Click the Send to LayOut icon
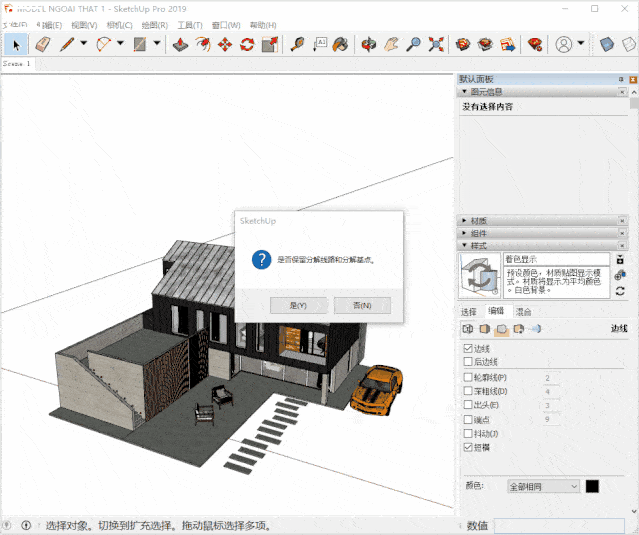This screenshot has width=639, height=535. tap(508, 44)
